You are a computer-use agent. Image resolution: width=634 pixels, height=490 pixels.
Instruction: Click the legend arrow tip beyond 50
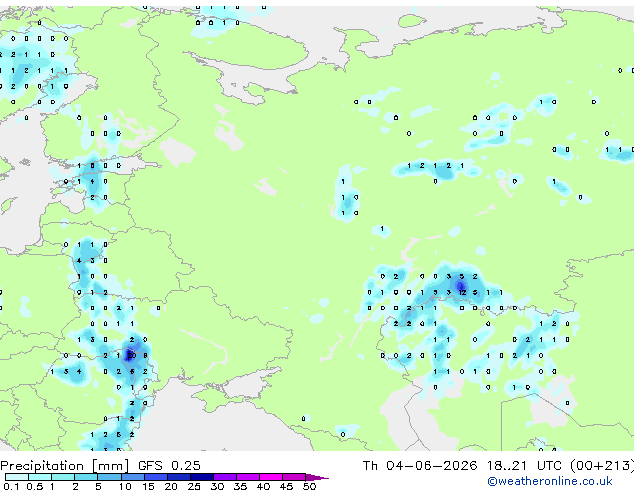click(317, 477)
